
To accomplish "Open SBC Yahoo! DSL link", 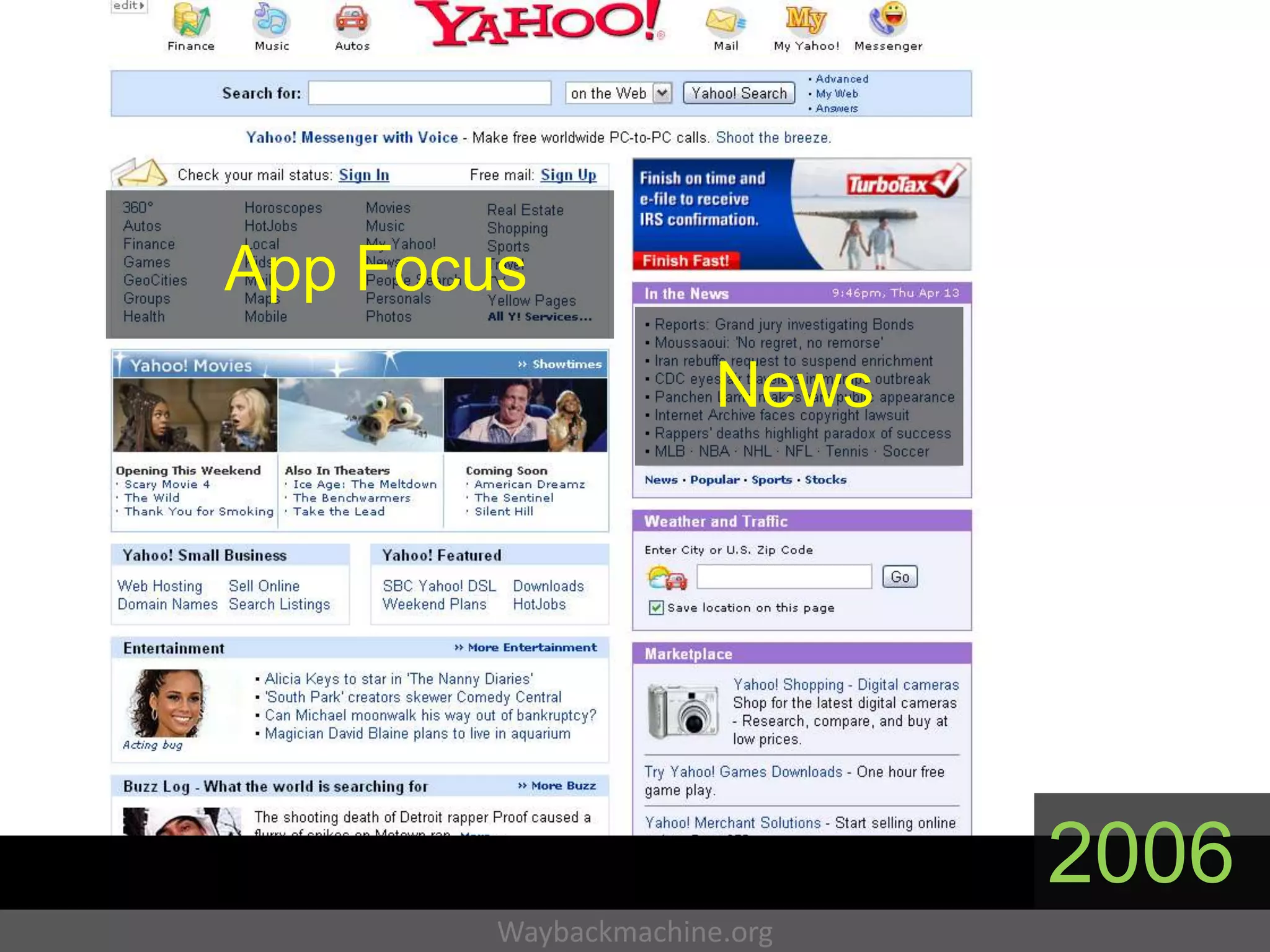I will 440,586.
